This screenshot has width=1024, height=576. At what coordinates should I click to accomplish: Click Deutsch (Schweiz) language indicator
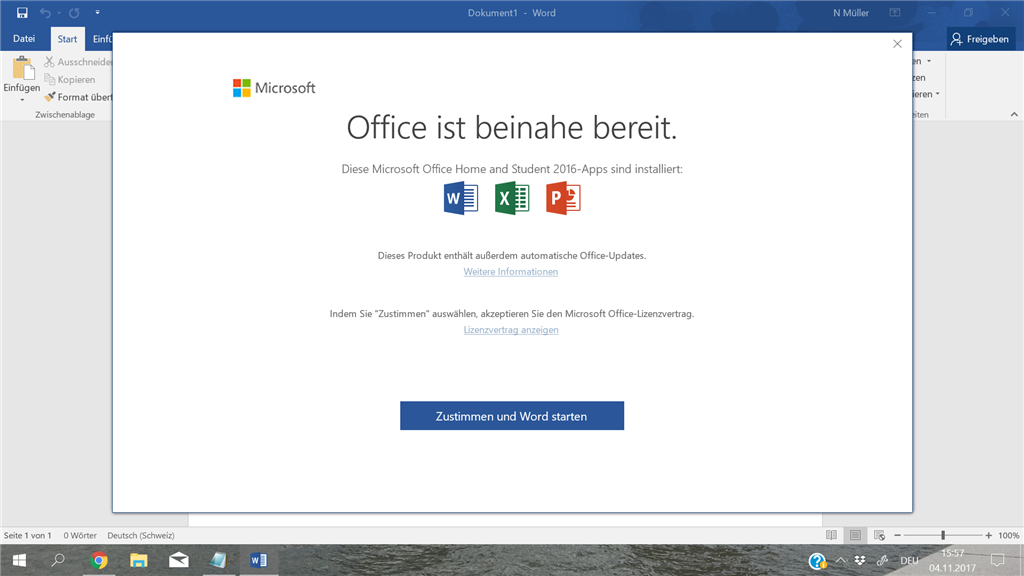pyautogui.click(x=141, y=536)
